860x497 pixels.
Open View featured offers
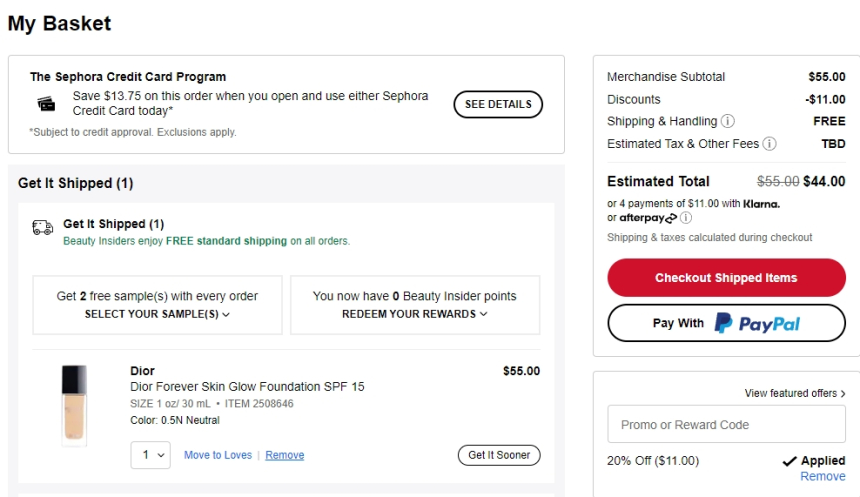click(x=795, y=393)
